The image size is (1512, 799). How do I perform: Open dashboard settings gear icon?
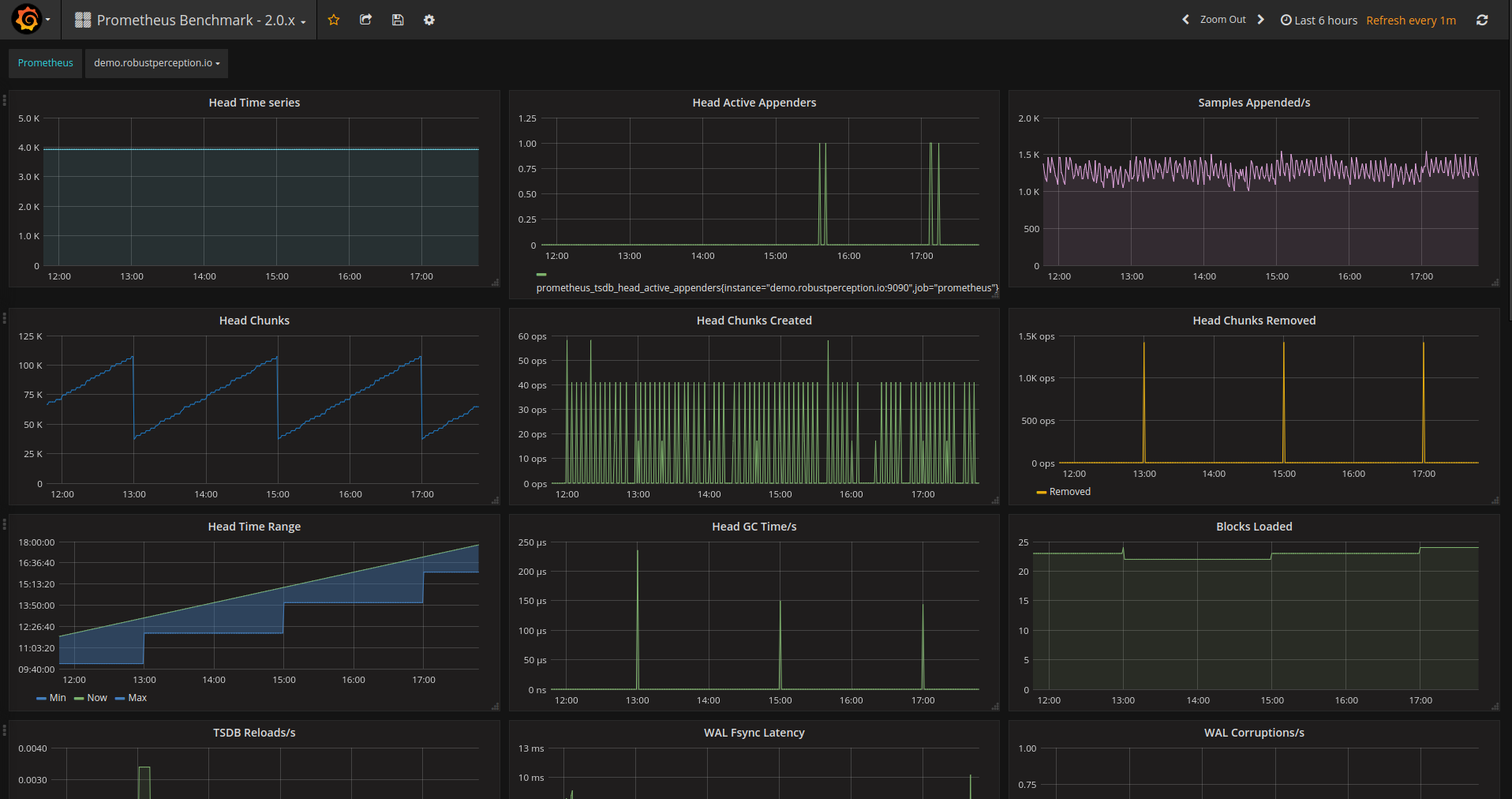click(x=429, y=20)
